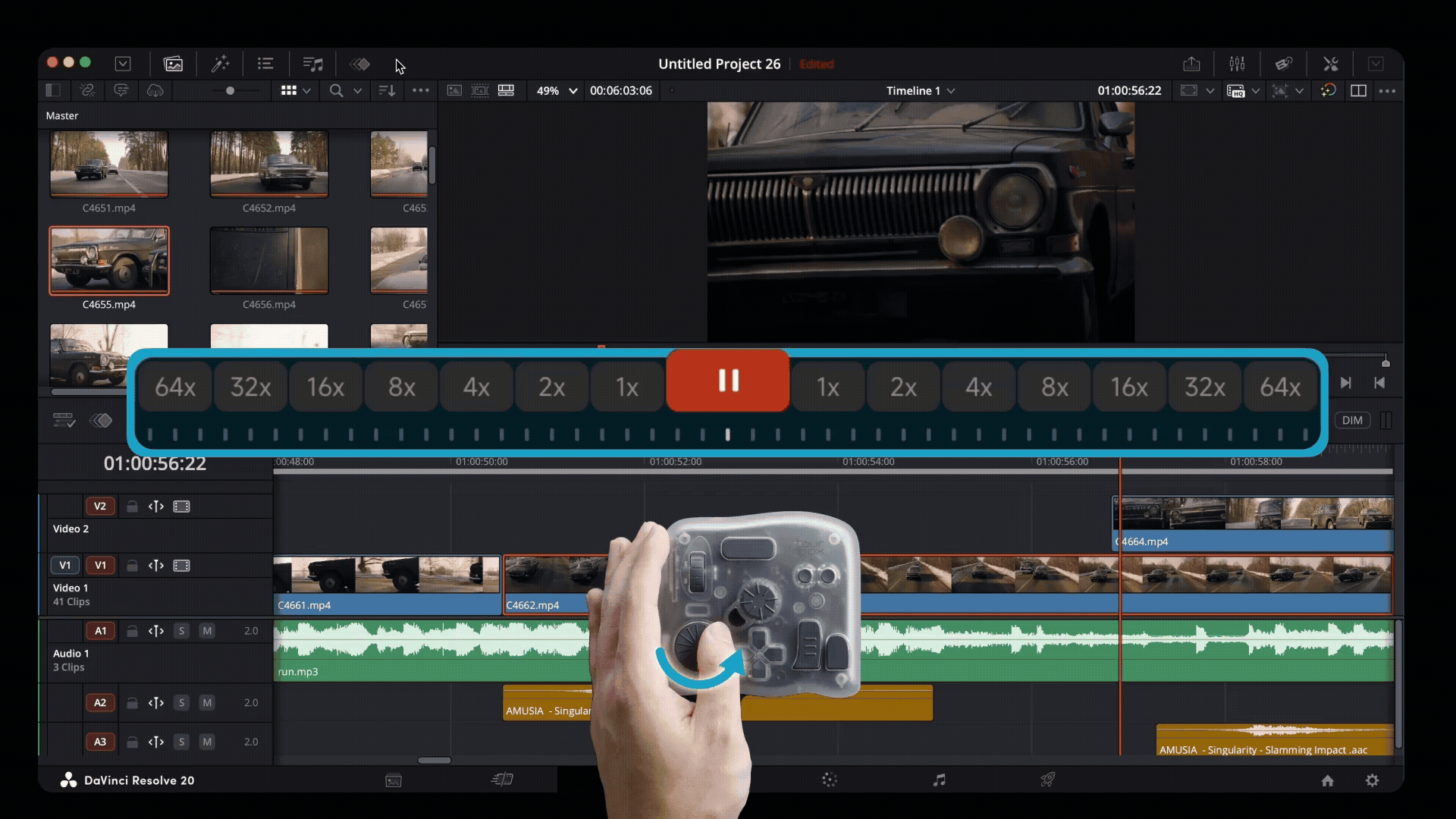Solo the A2 audio track

point(181,702)
